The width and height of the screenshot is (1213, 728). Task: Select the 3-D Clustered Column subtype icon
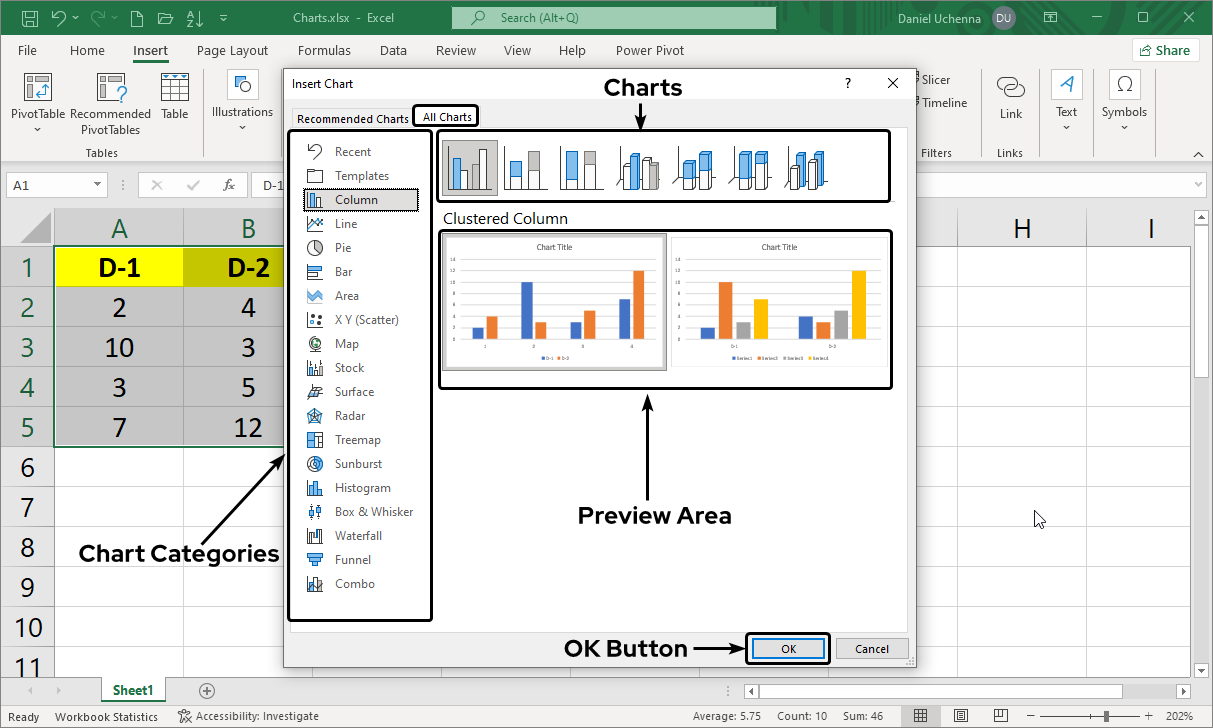tap(637, 165)
